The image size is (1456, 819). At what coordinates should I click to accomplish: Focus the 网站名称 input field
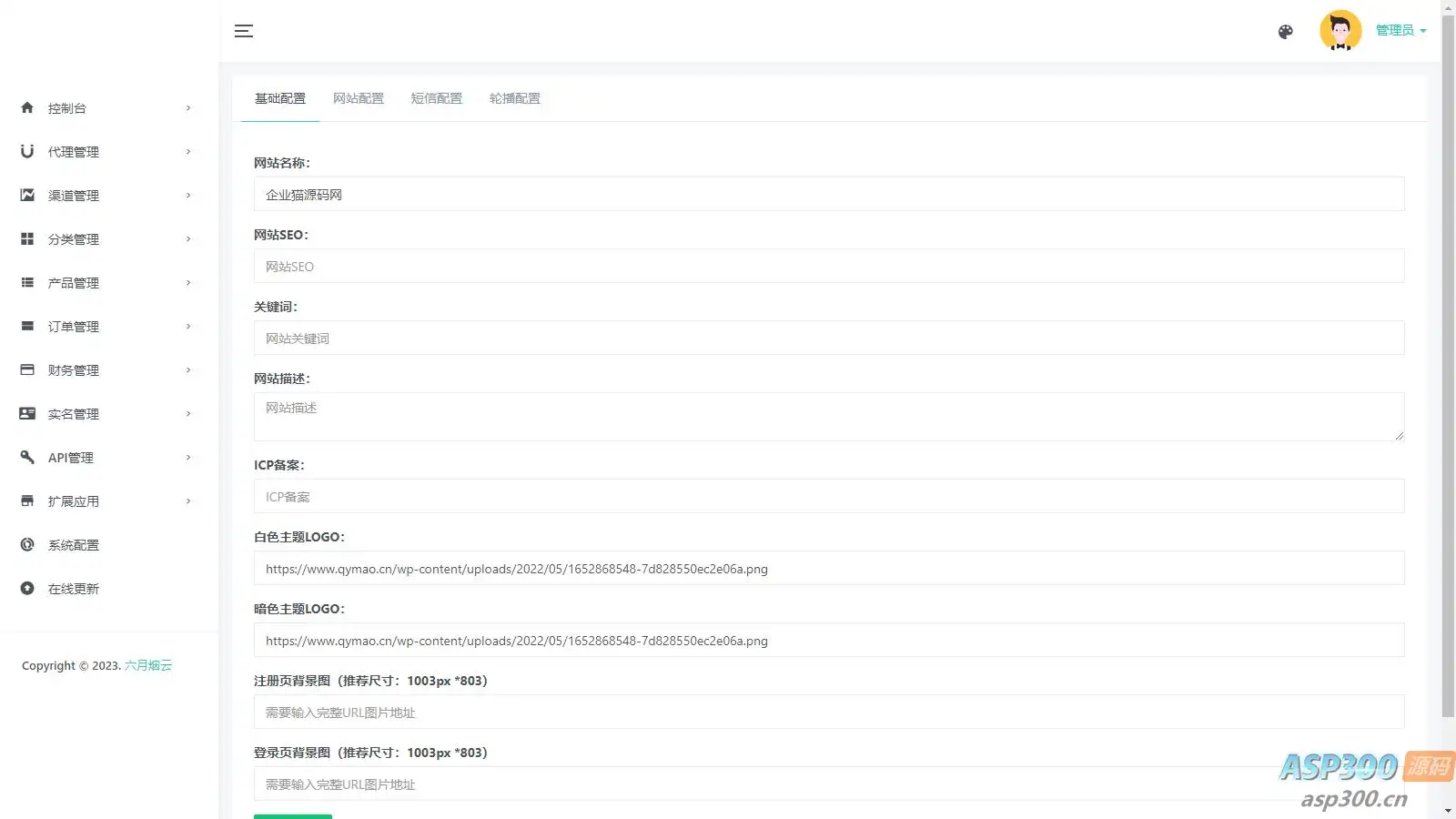pos(829,194)
